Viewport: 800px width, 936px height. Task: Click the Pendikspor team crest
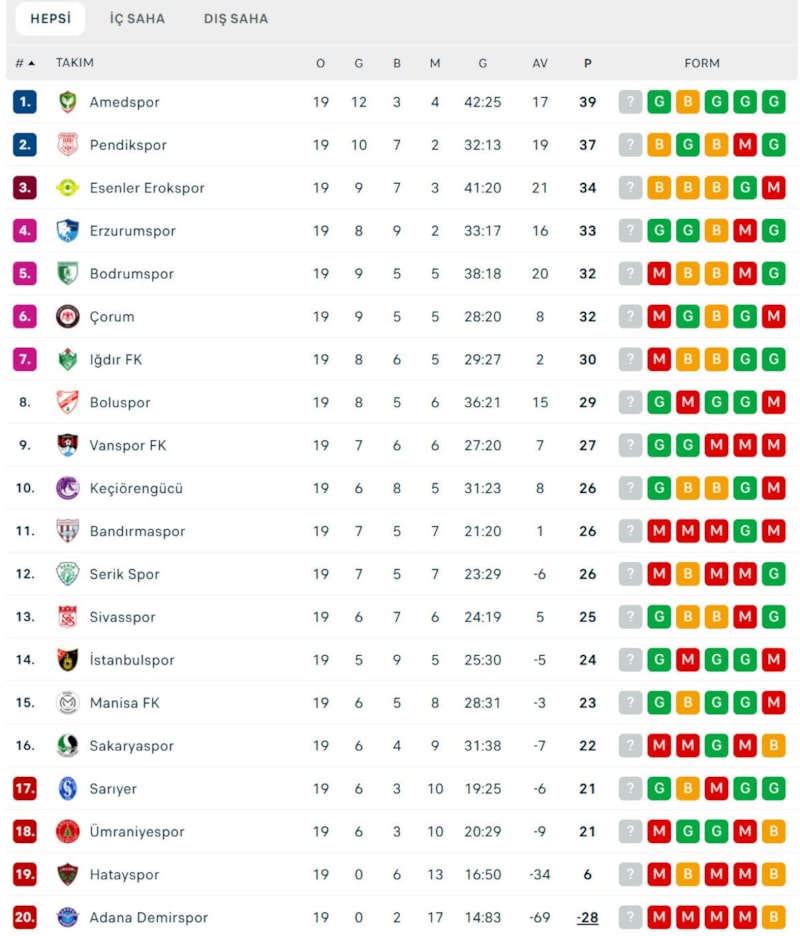pos(67,145)
